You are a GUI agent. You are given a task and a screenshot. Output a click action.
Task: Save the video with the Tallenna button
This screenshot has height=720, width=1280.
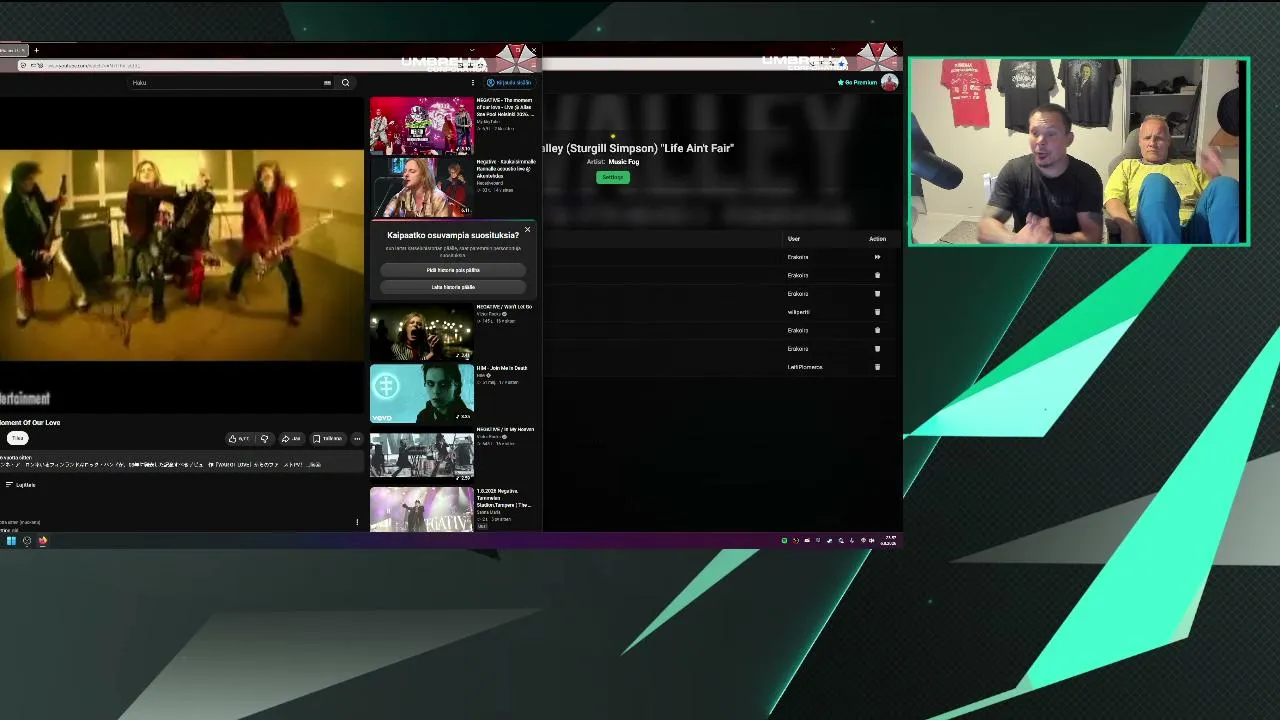tap(327, 438)
